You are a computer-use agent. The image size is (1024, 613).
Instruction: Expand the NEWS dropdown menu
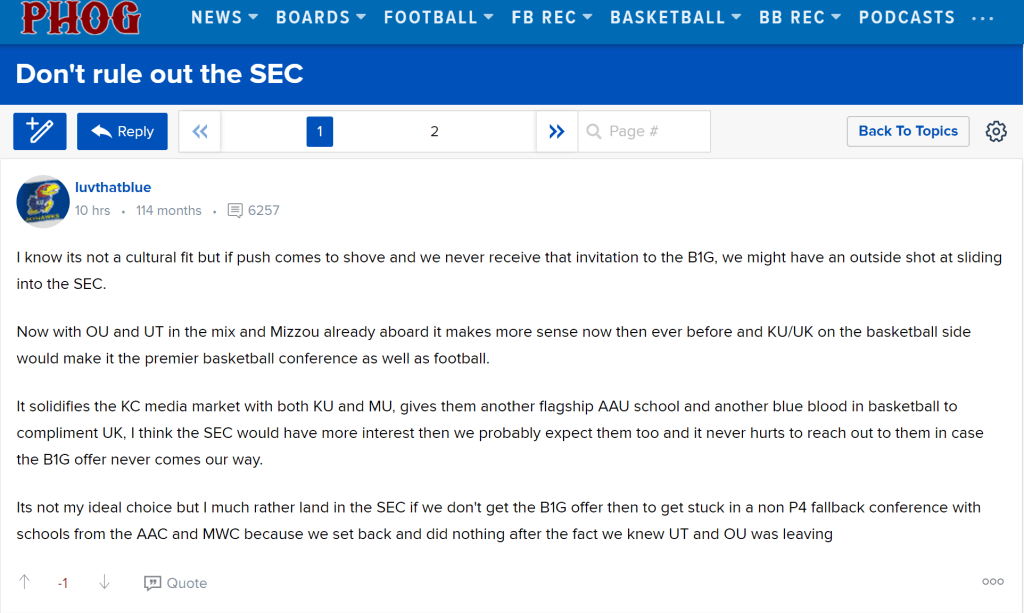click(x=224, y=17)
